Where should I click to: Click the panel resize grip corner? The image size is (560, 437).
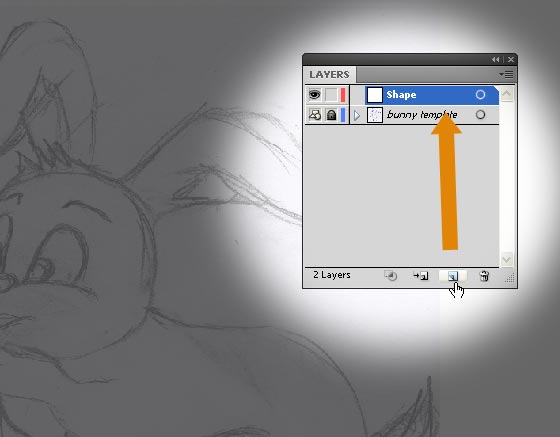coord(510,278)
